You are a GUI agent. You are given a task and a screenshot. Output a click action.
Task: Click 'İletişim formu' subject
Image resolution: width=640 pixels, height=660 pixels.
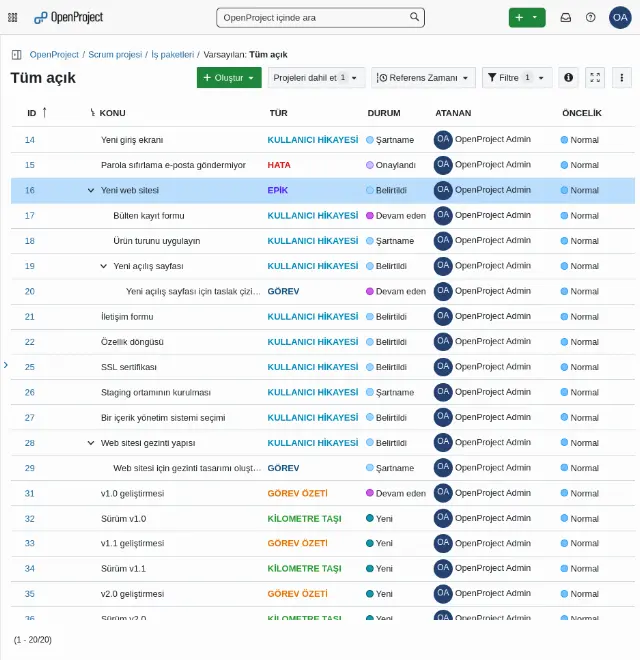point(127,317)
